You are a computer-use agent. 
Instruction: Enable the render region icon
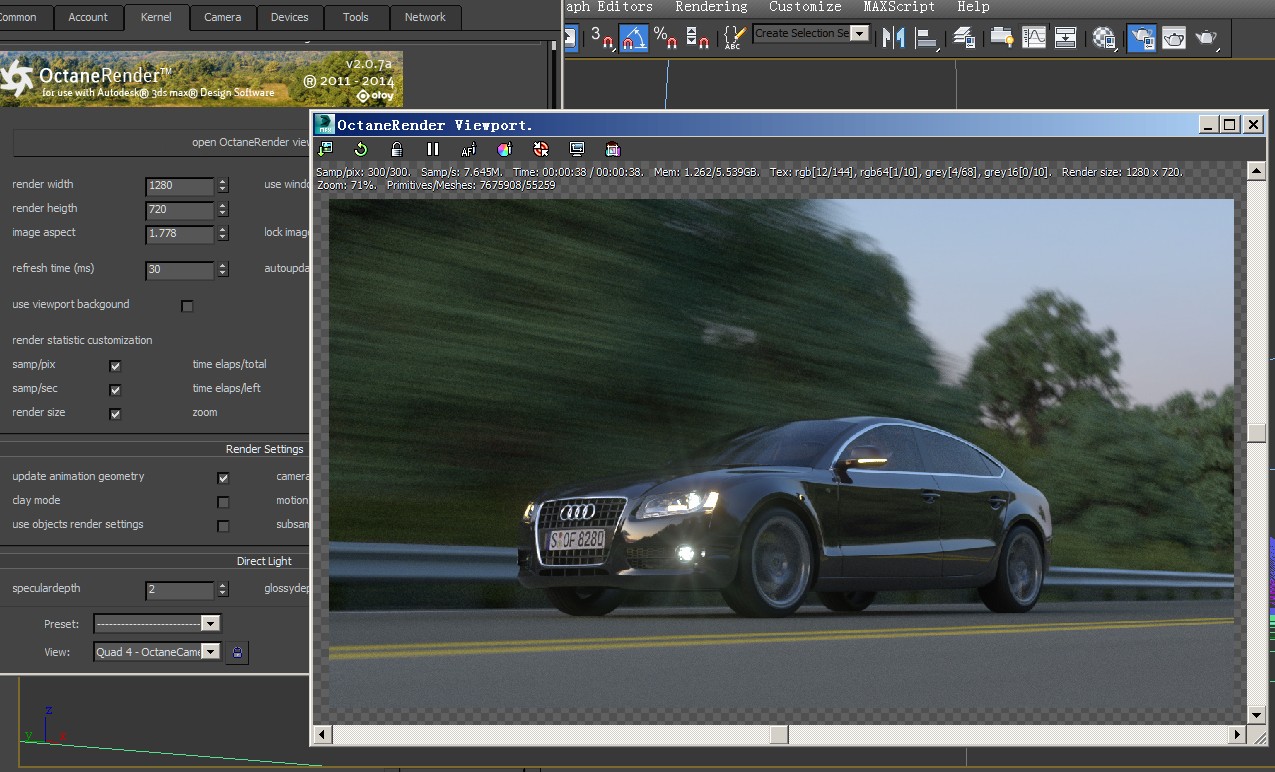613,149
